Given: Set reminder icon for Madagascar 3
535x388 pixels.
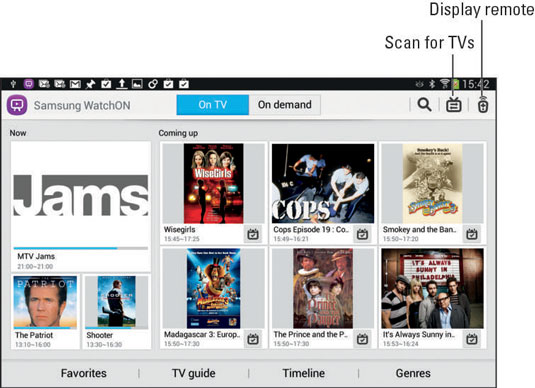Looking at the screenshot, I should [x=253, y=339].
